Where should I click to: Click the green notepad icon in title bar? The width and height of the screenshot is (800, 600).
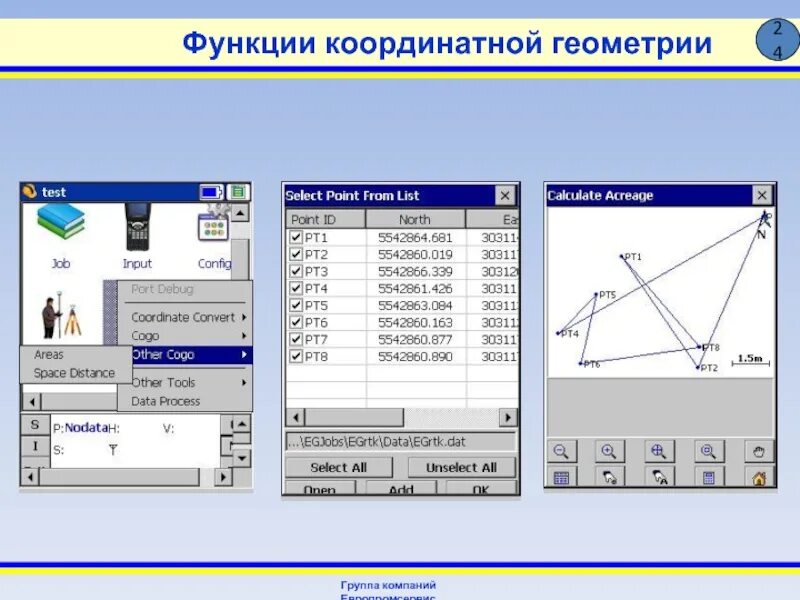tap(237, 192)
